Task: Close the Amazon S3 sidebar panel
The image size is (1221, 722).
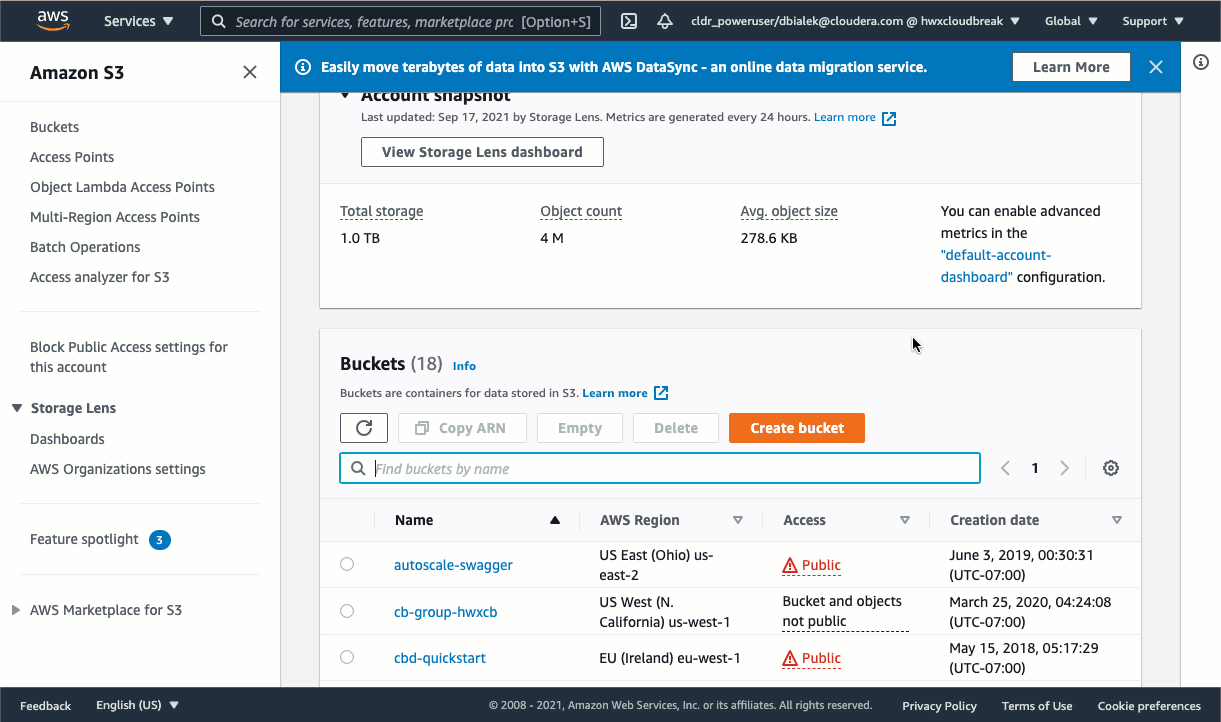Action: (250, 72)
